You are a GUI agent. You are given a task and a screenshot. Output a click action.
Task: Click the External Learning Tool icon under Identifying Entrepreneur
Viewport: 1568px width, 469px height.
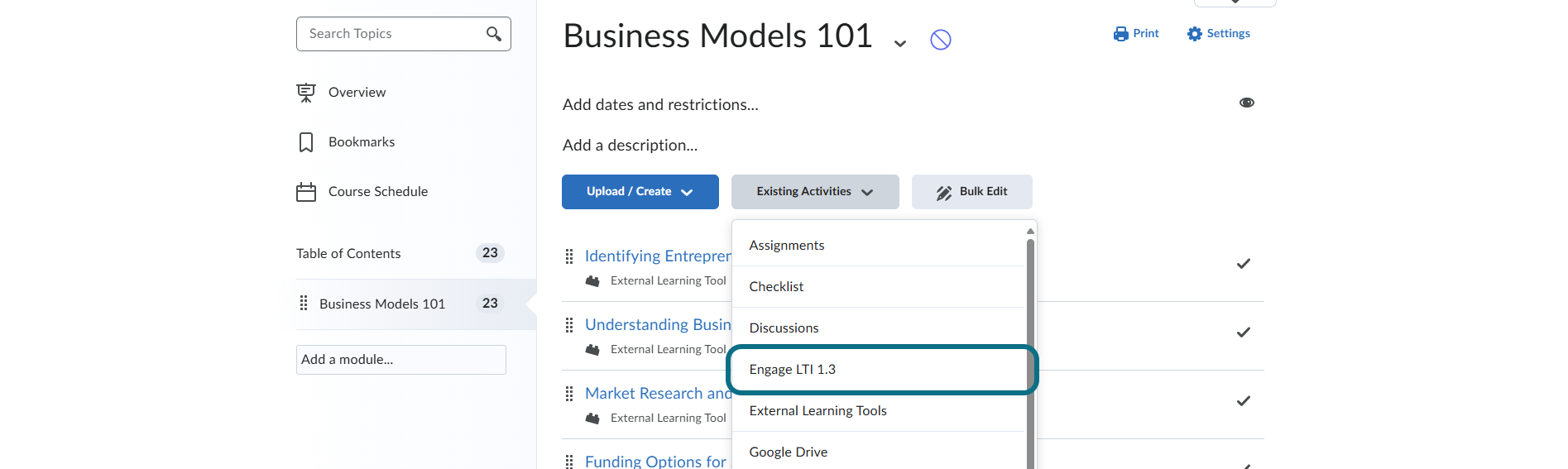(592, 281)
